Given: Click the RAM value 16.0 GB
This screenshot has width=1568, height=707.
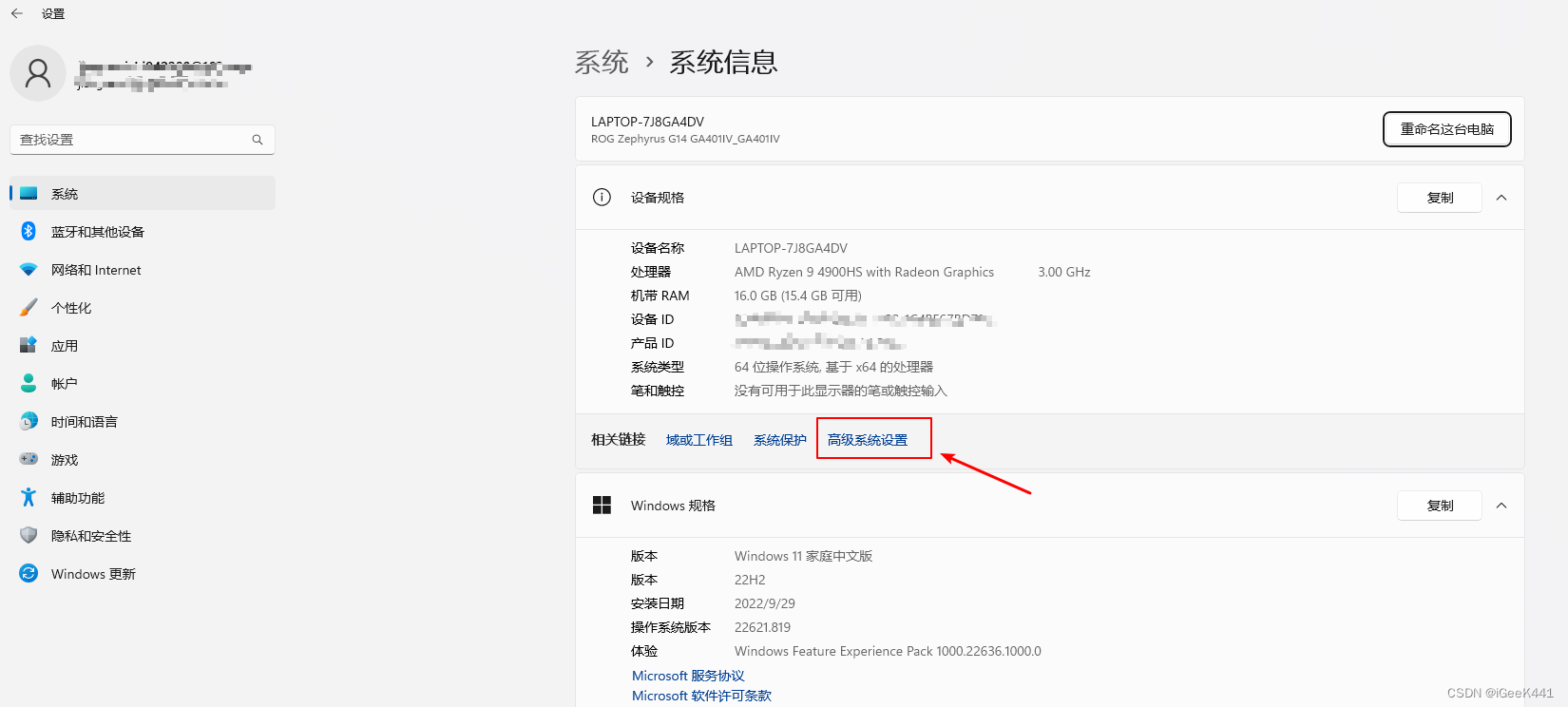Looking at the screenshot, I should tap(798, 296).
